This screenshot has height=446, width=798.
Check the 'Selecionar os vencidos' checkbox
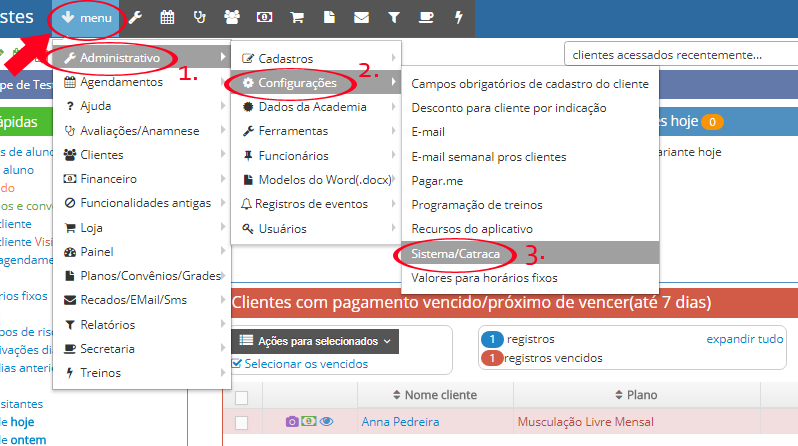click(x=237, y=364)
